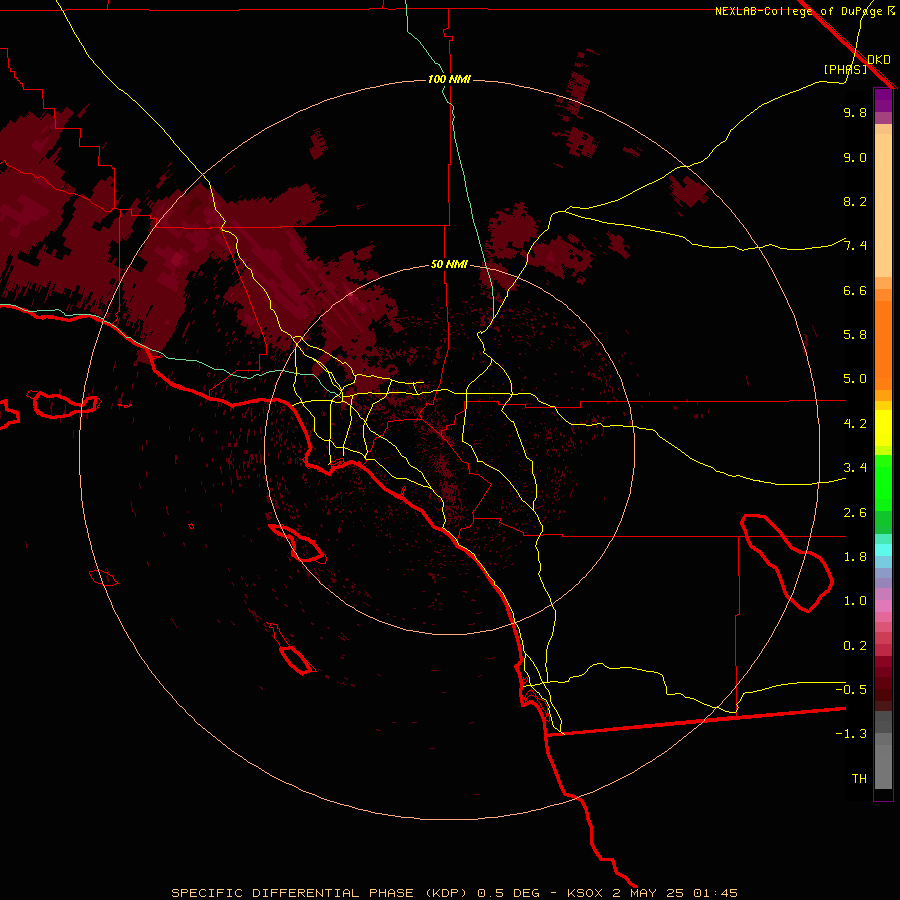Click the 6.6 value on the color scale
The width and height of the screenshot is (900, 900).
(x=855, y=290)
